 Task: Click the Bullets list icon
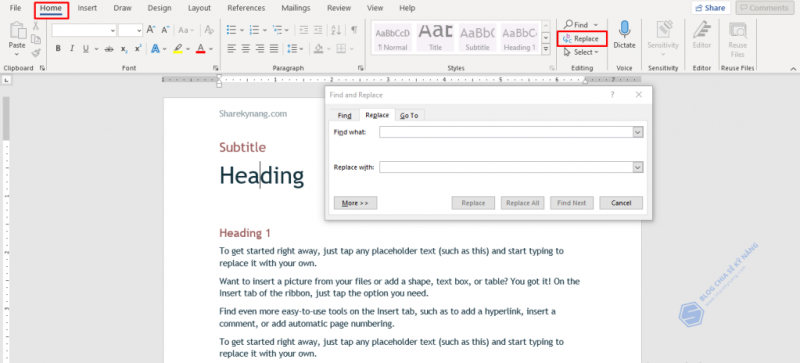point(231,30)
